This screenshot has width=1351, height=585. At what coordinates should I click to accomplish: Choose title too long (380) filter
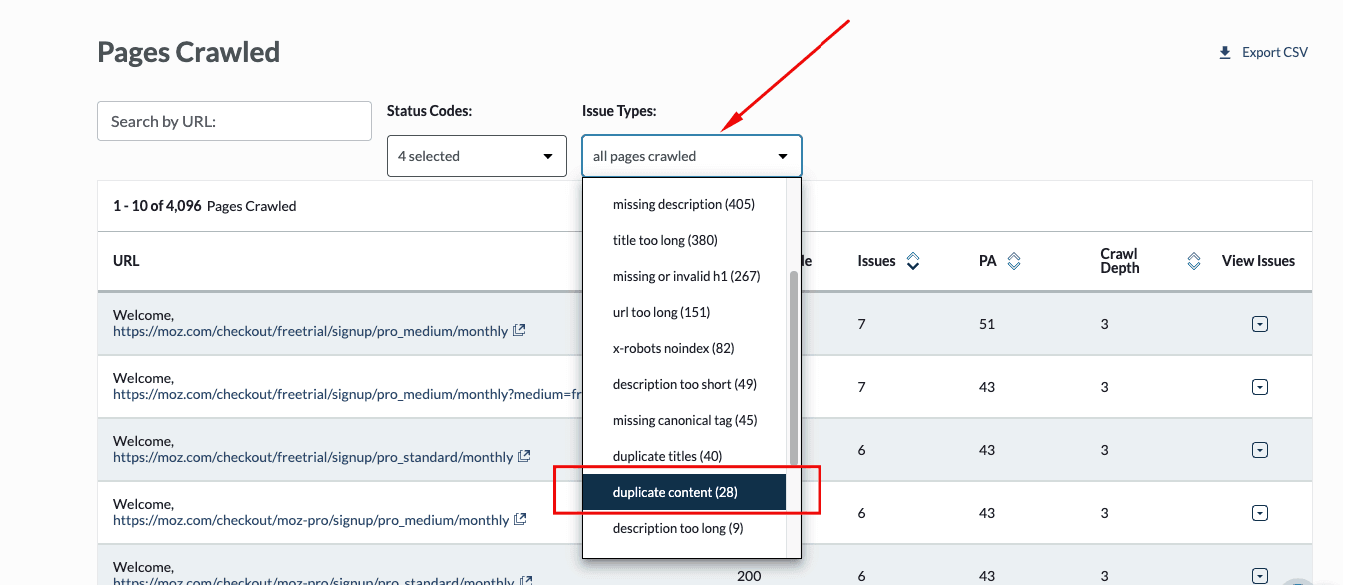click(x=665, y=240)
